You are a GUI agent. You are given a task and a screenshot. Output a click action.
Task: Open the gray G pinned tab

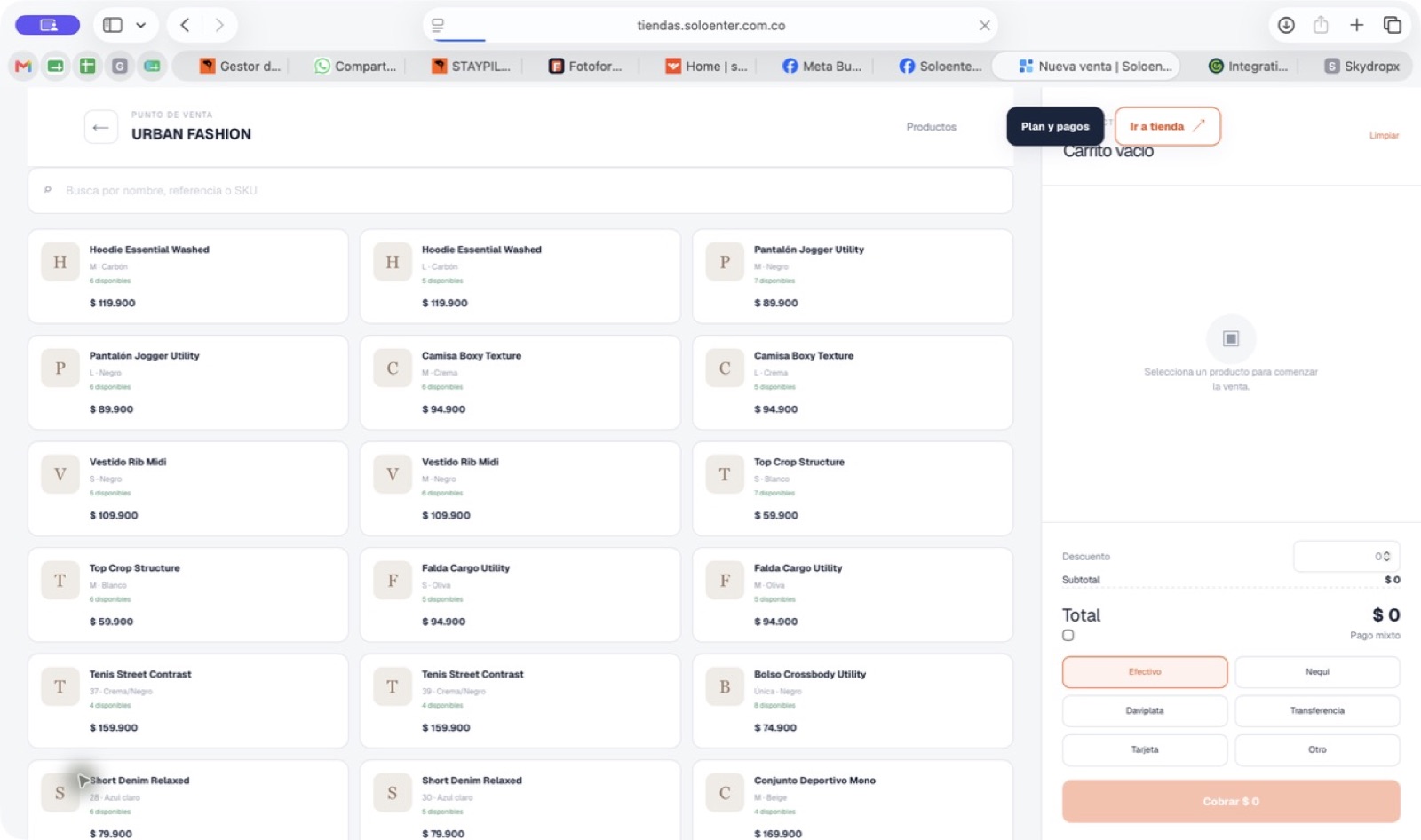click(x=120, y=66)
